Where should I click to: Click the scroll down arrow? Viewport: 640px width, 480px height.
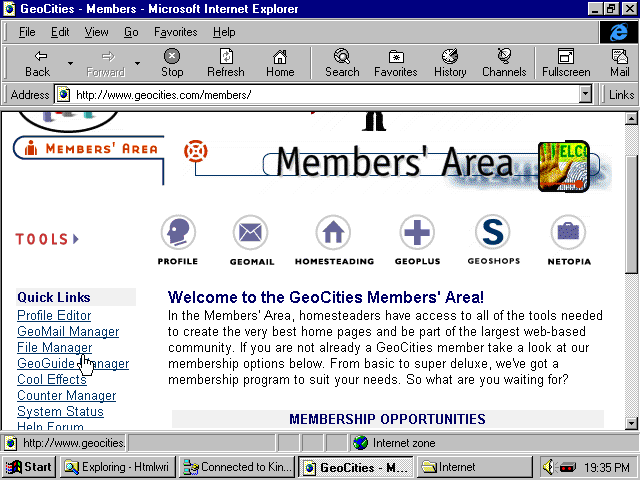tap(631, 423)
